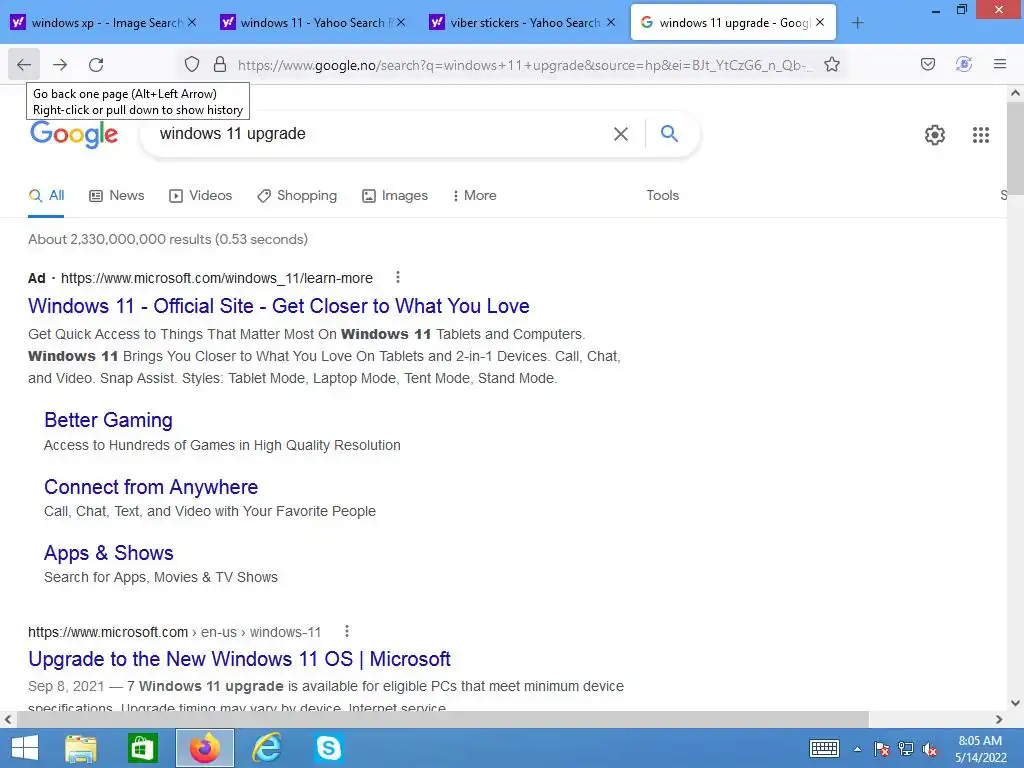Open the Windows Start menu
Viewport: 1024px width, 768px height.
25,748
